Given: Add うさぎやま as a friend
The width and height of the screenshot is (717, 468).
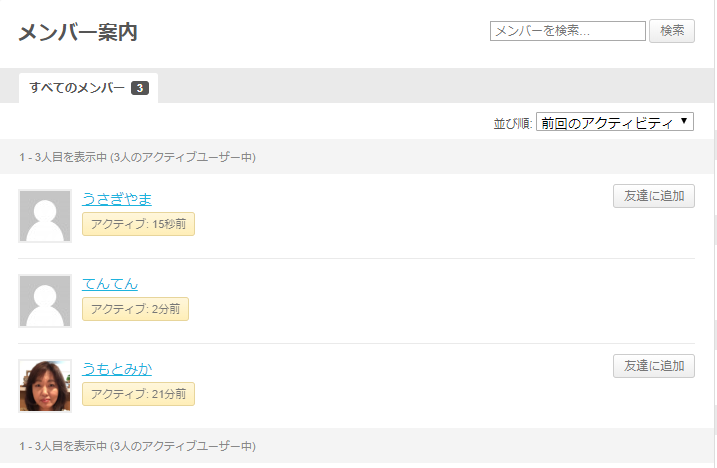Looking at the screenshot, I should pyautogui.click(x=653, y=196).
